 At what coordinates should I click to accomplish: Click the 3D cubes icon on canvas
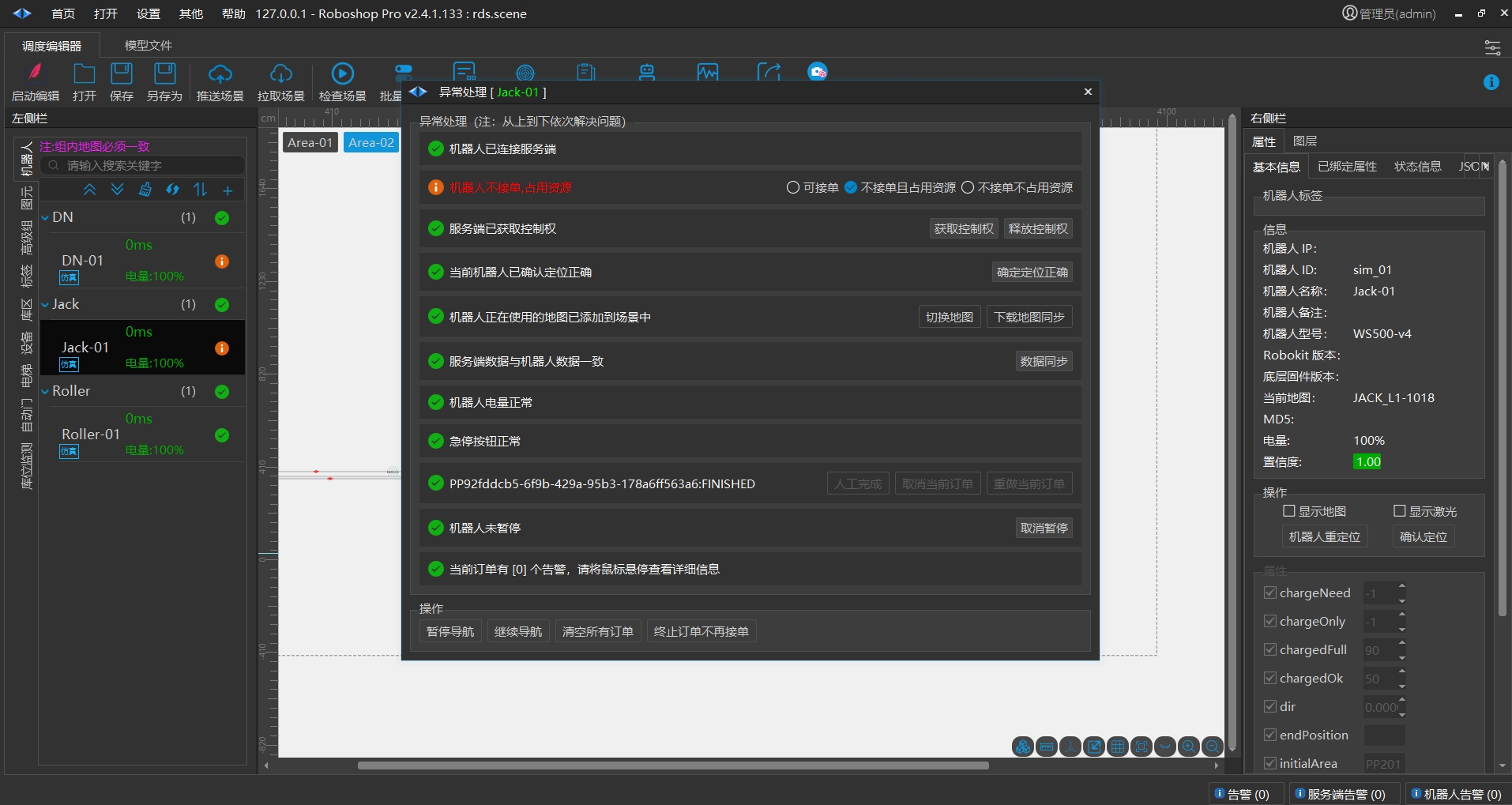tap(1022, 746)
